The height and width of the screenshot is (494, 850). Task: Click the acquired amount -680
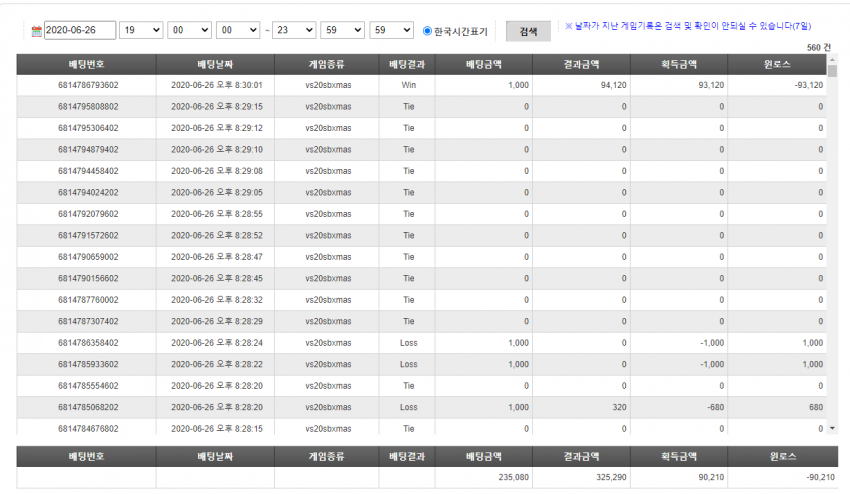(716, 407)
